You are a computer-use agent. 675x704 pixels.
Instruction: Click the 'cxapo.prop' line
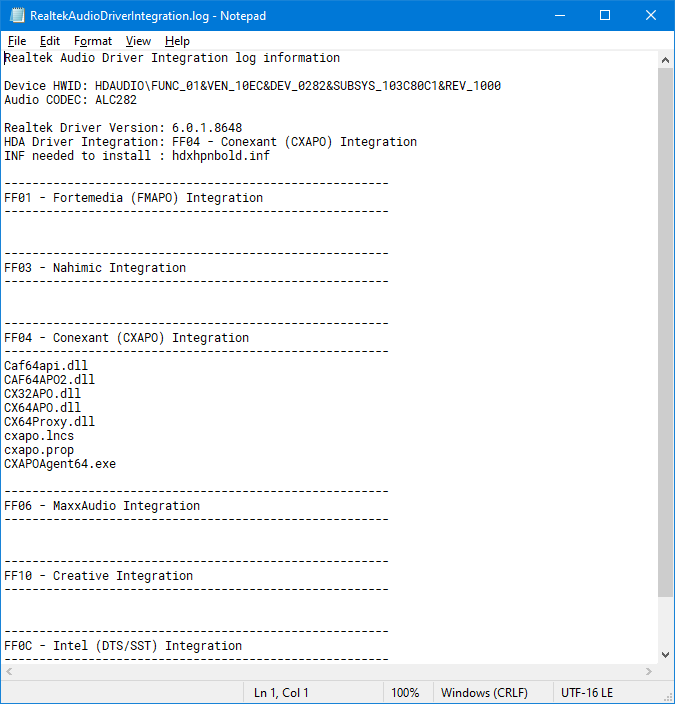(39, 450)
